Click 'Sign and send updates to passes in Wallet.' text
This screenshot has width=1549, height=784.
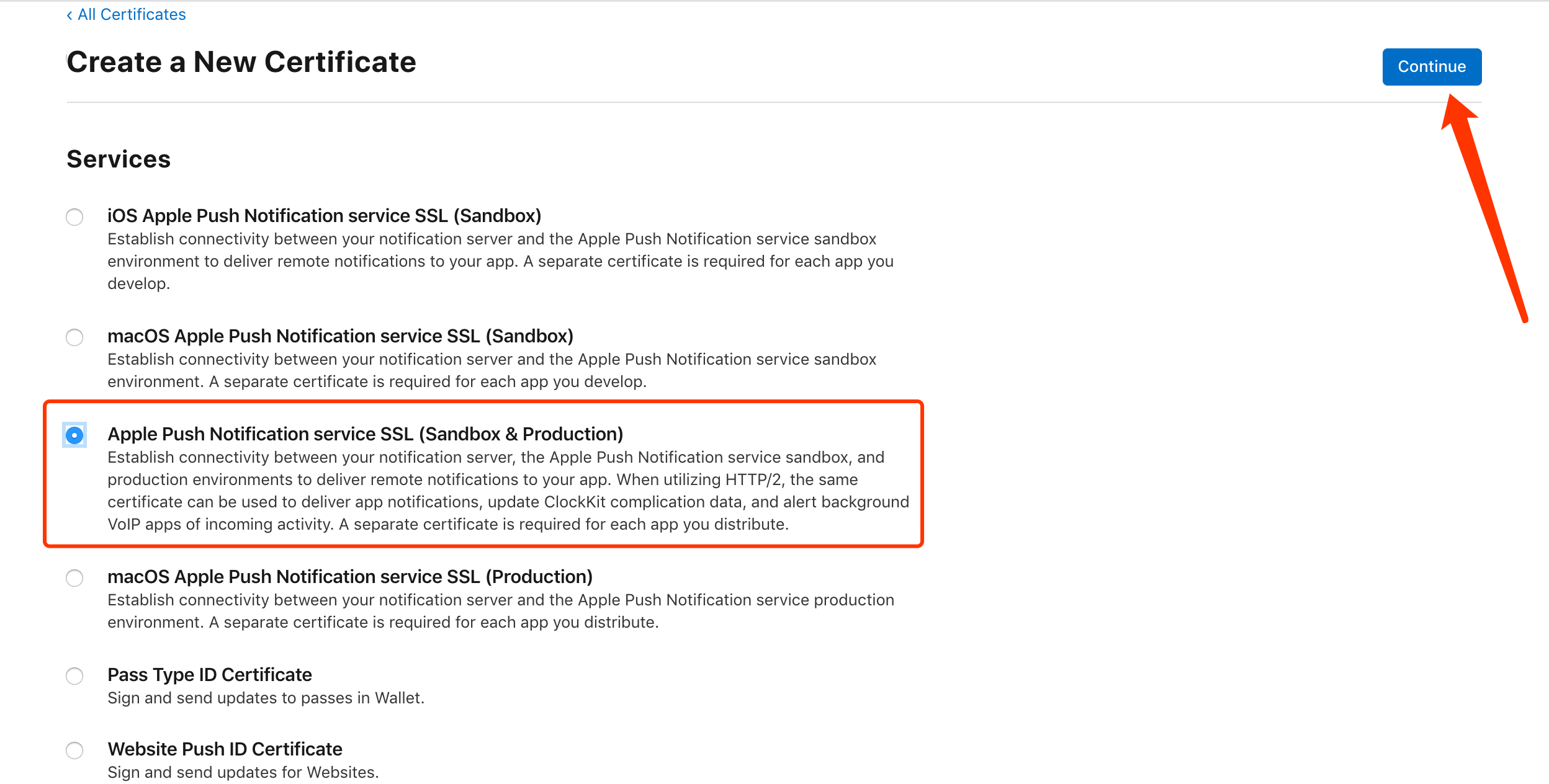[266, 698]
